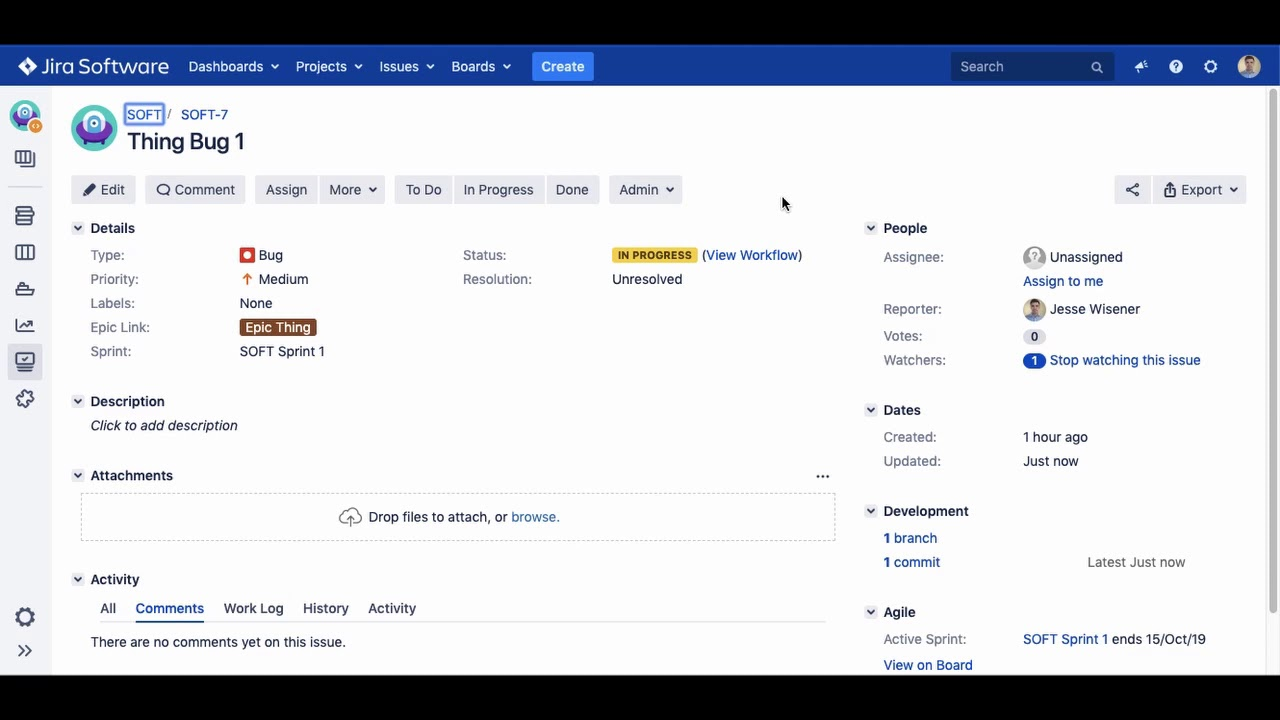Click Stop watching this issue link

click(x=1125, y=361)
